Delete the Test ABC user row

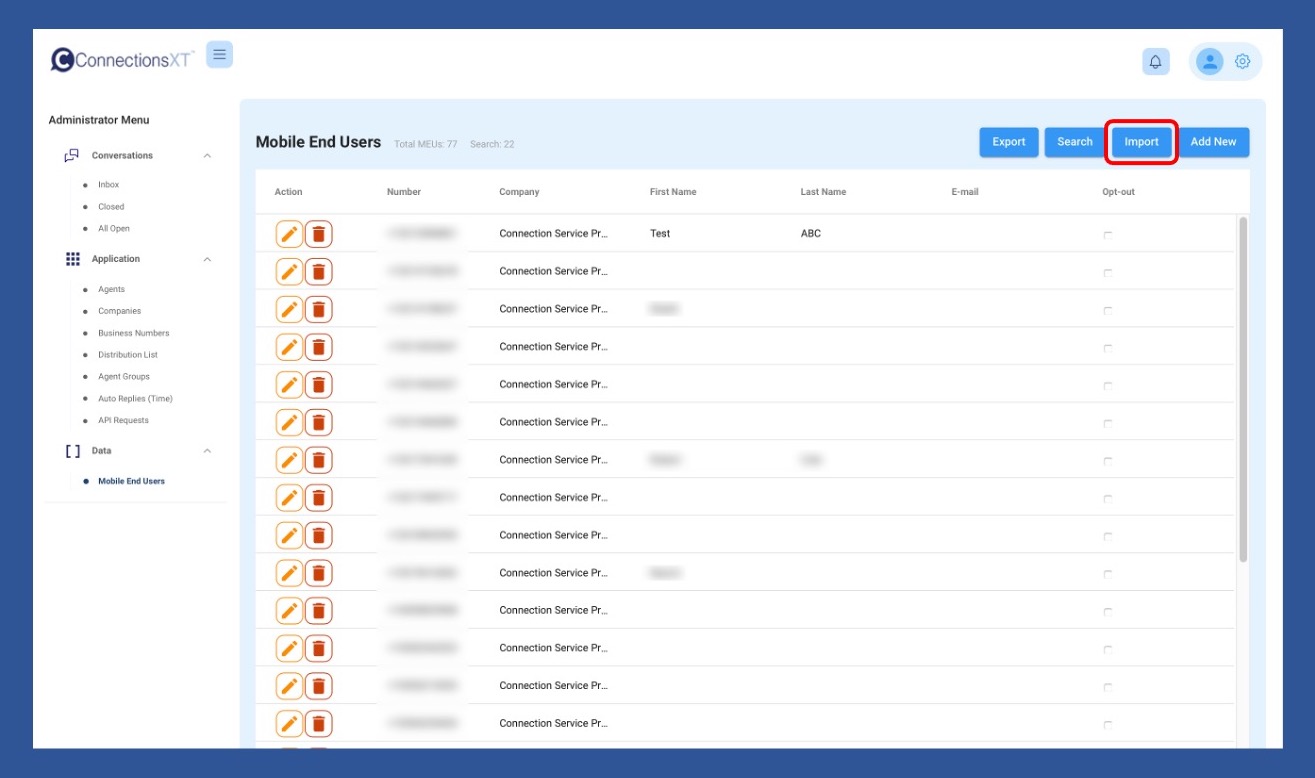[x=318, y=234]
